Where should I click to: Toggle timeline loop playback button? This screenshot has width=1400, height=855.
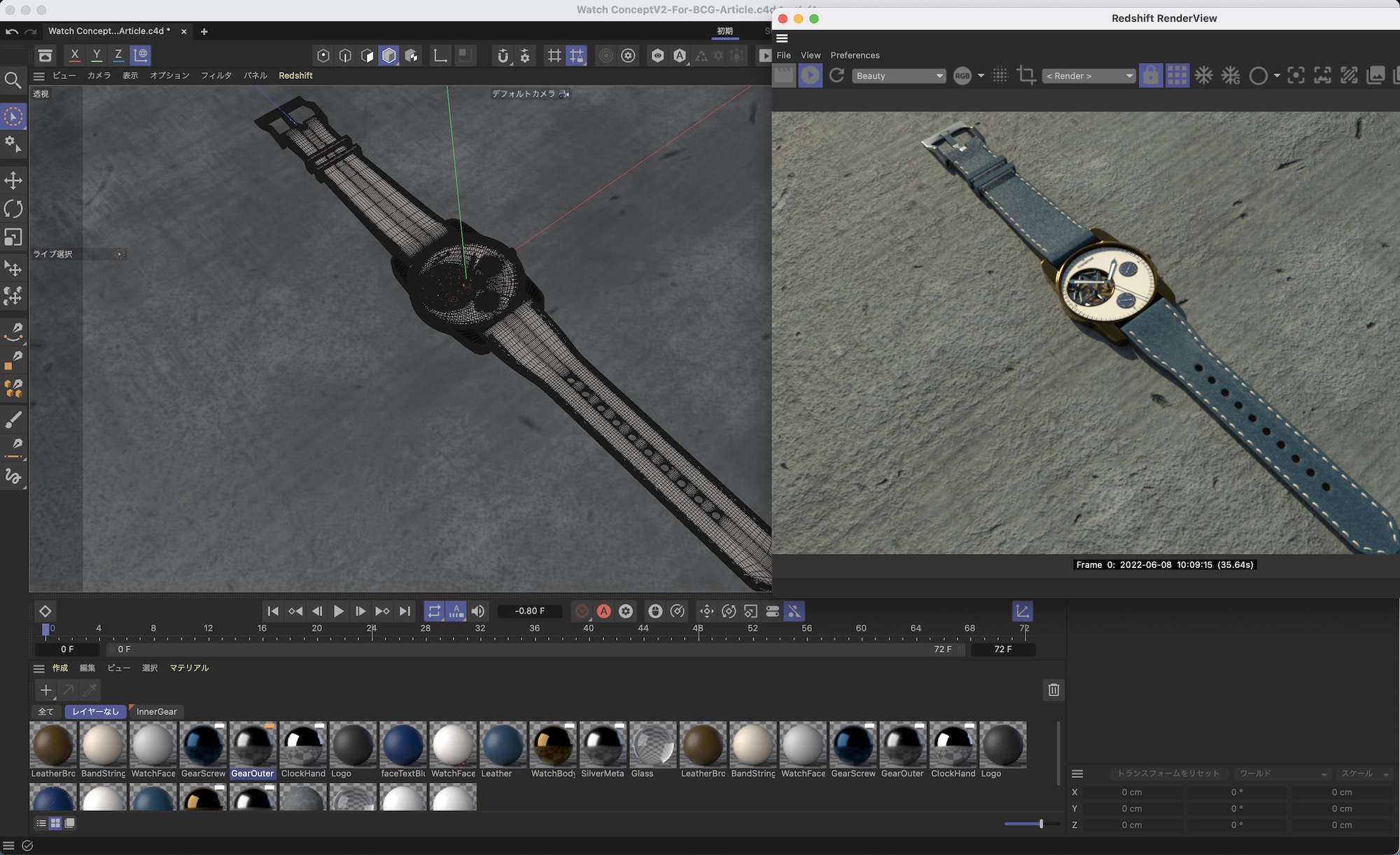click(434, 611)
